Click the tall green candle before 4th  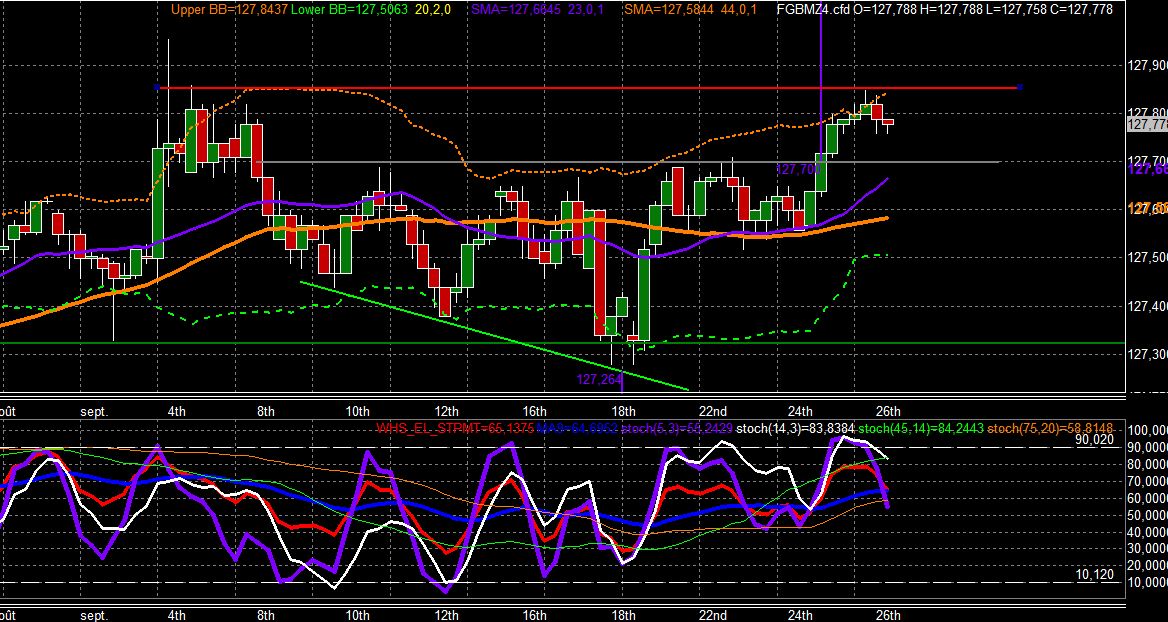158,203
